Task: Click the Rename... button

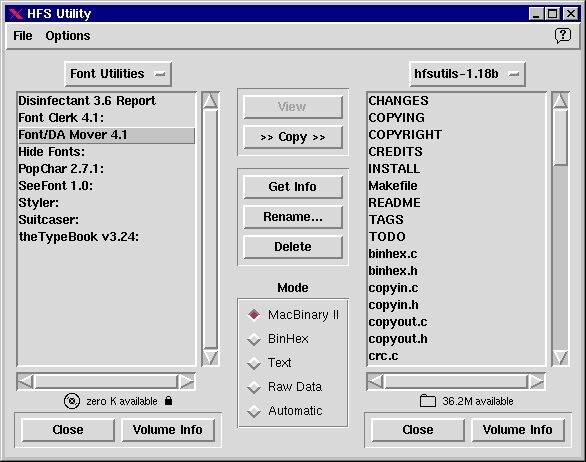Action: 293,217
